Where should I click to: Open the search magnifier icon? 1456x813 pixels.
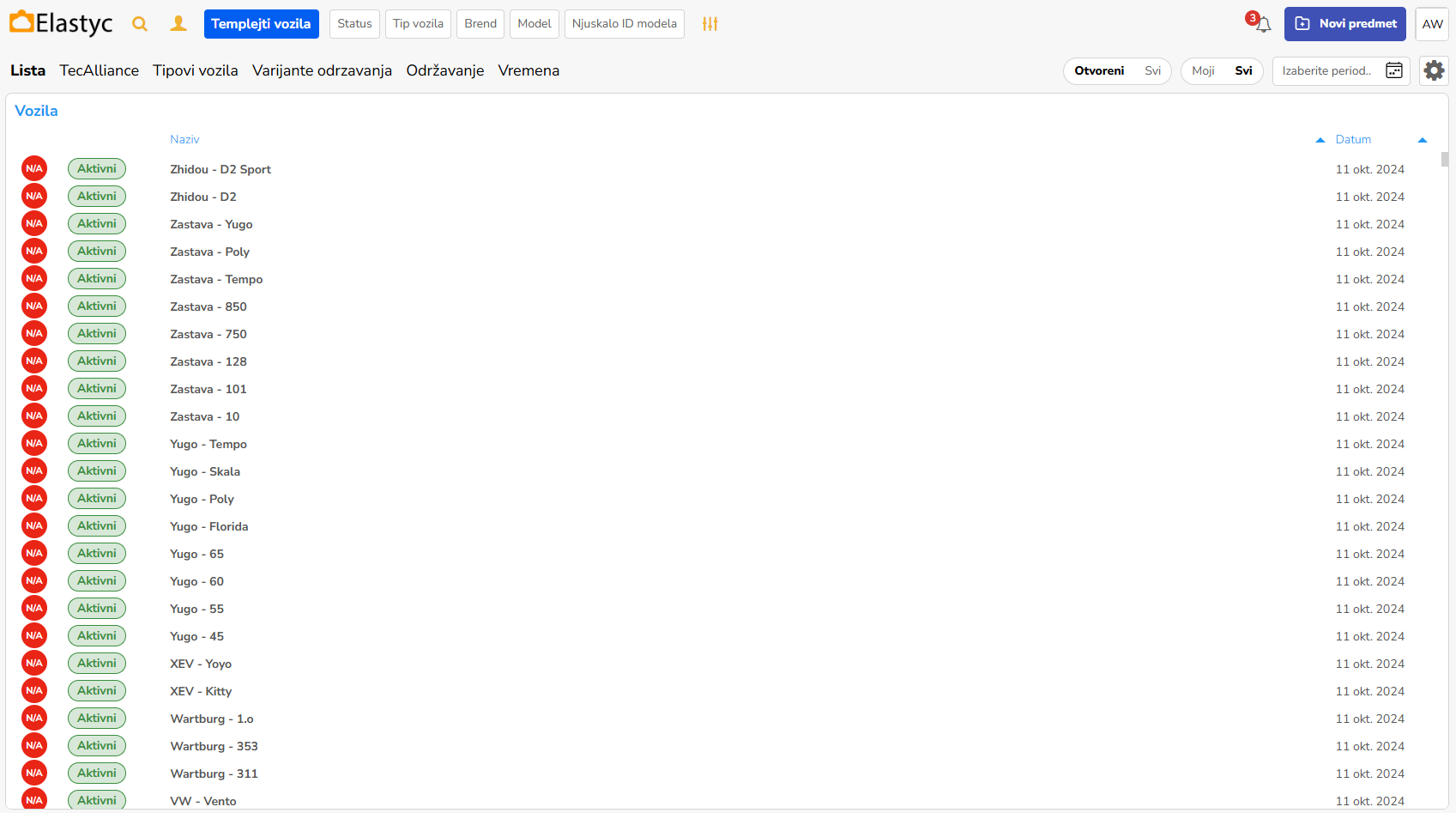140,24
